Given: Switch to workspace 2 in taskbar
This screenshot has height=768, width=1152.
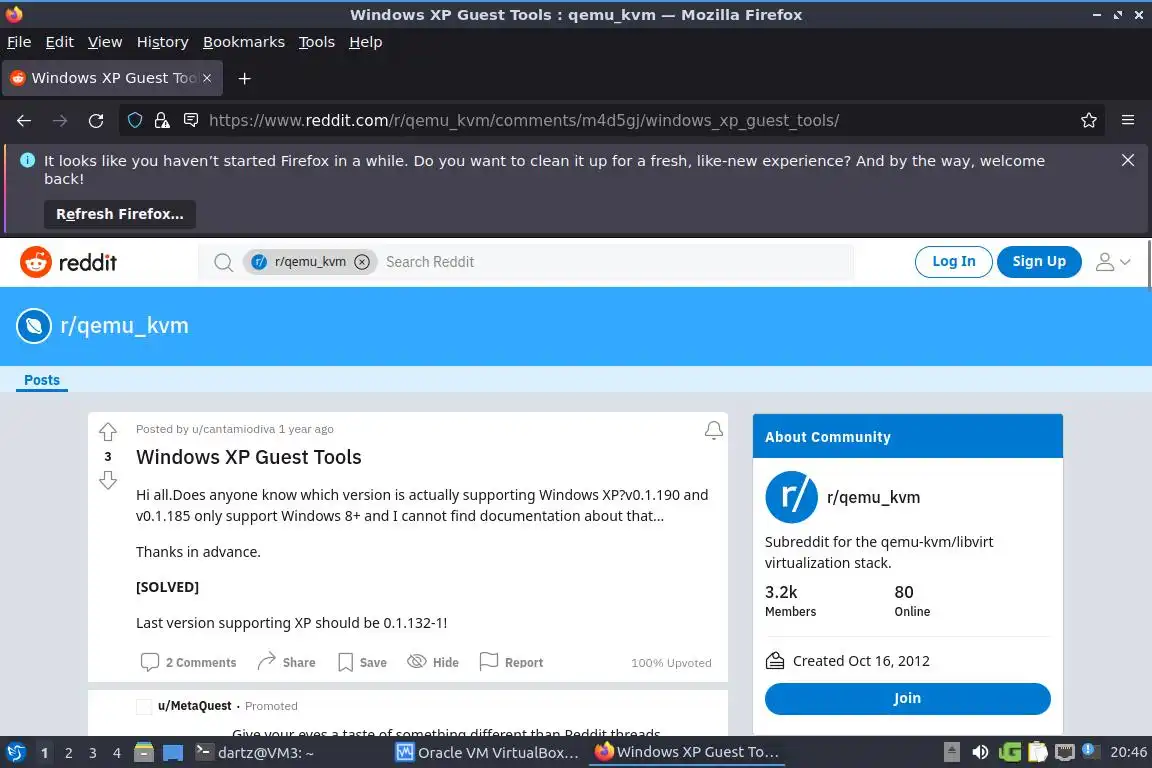Looking at the screenshot, I should pyautogui.click(x=68, y=753).
